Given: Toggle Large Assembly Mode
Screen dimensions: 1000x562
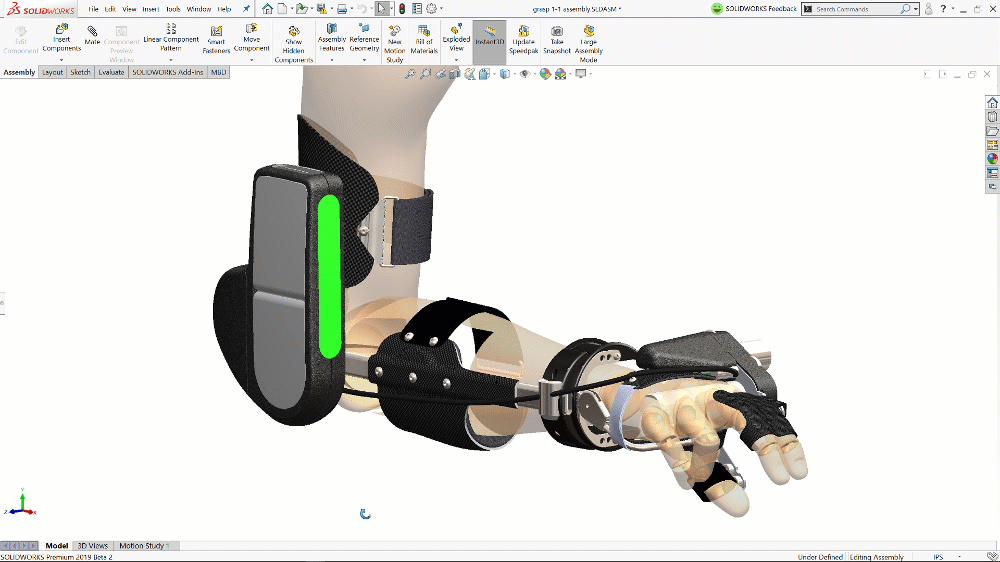Looking at the screenshot, I should click(x=588, y=44).
